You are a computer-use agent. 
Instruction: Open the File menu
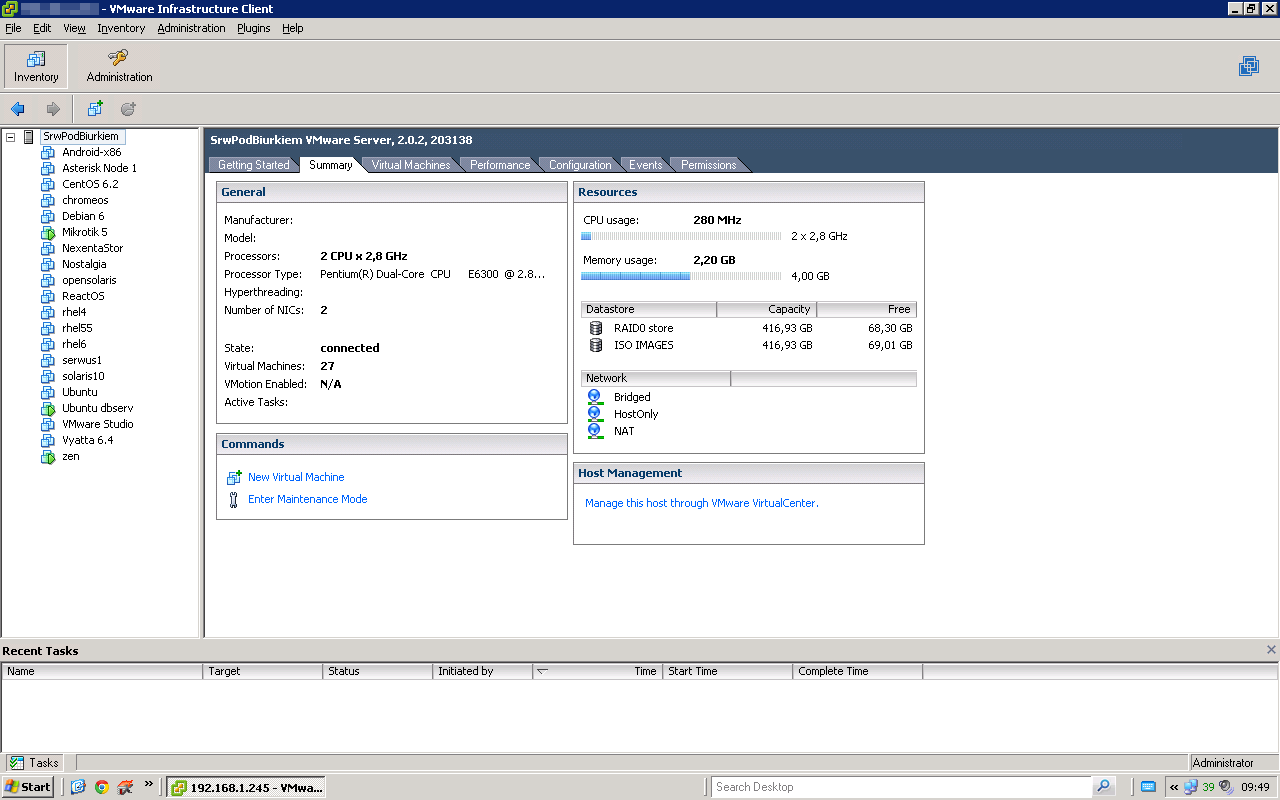point(13,28)
